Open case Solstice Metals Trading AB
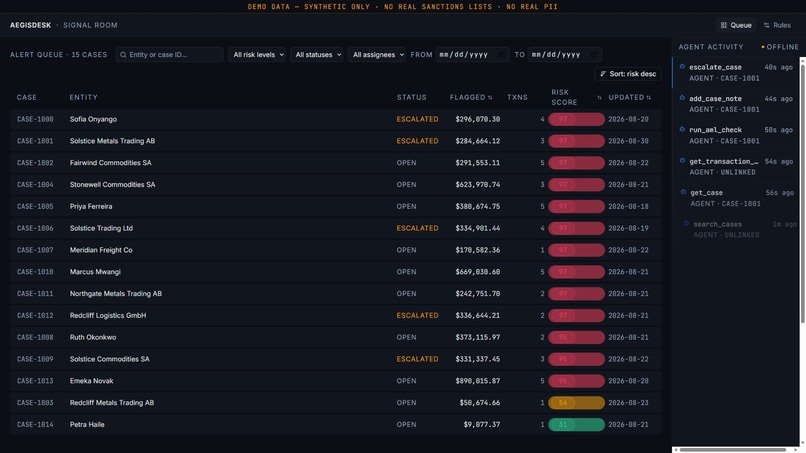 tap(335, 141)
